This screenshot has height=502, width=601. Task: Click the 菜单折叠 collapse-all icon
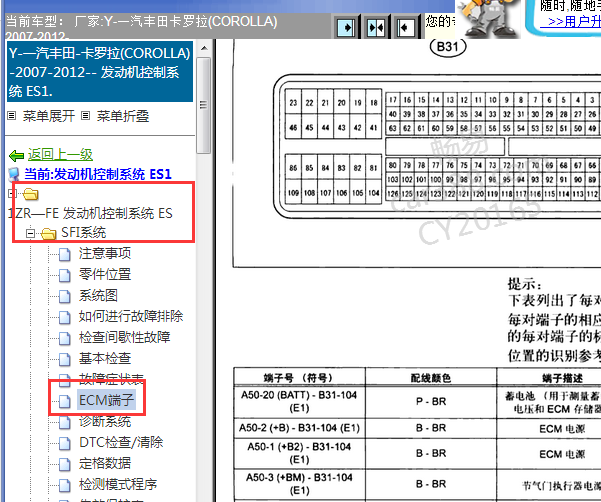coord(86,115)
